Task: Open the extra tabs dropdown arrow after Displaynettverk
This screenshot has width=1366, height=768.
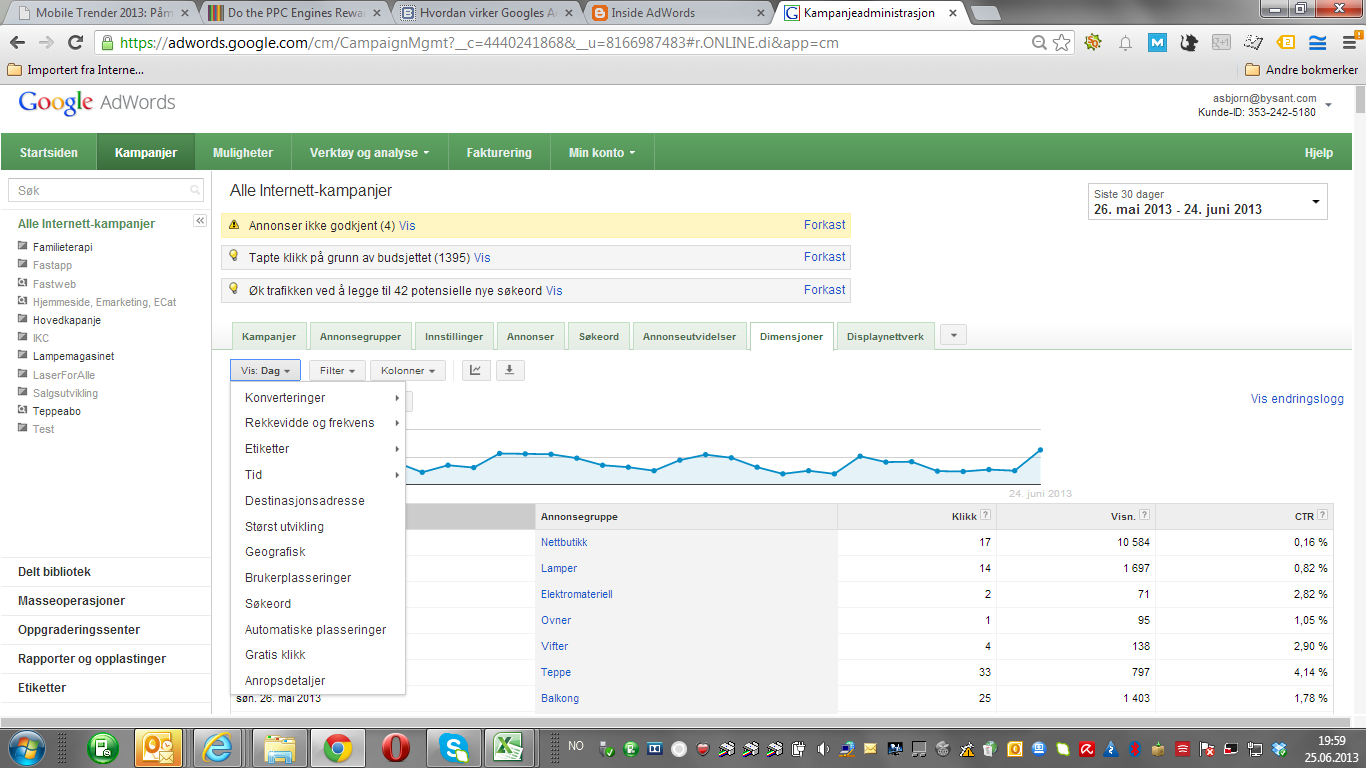Action: [x=953, y=336]
